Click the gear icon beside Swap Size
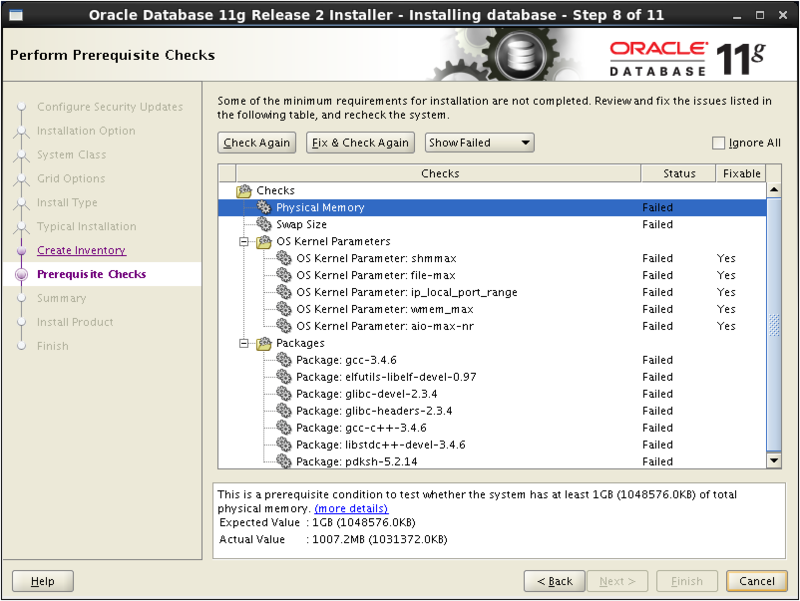The height and width of the screenshot is (601, 800). 264,224
